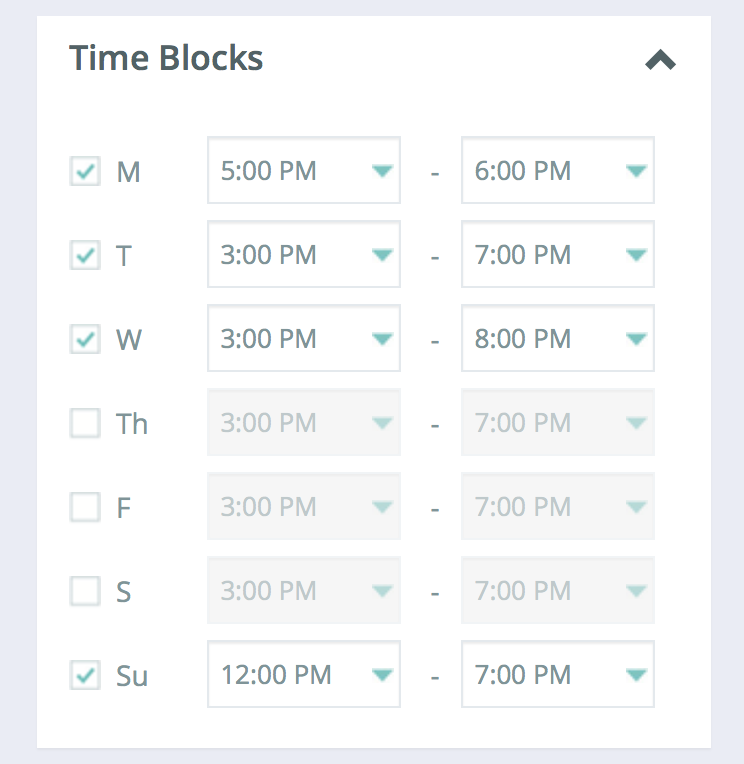Uncheck the Sunday (Su) checkbox
The height and width of the screenshot is (764, 744).
click(x=85, y=675)
